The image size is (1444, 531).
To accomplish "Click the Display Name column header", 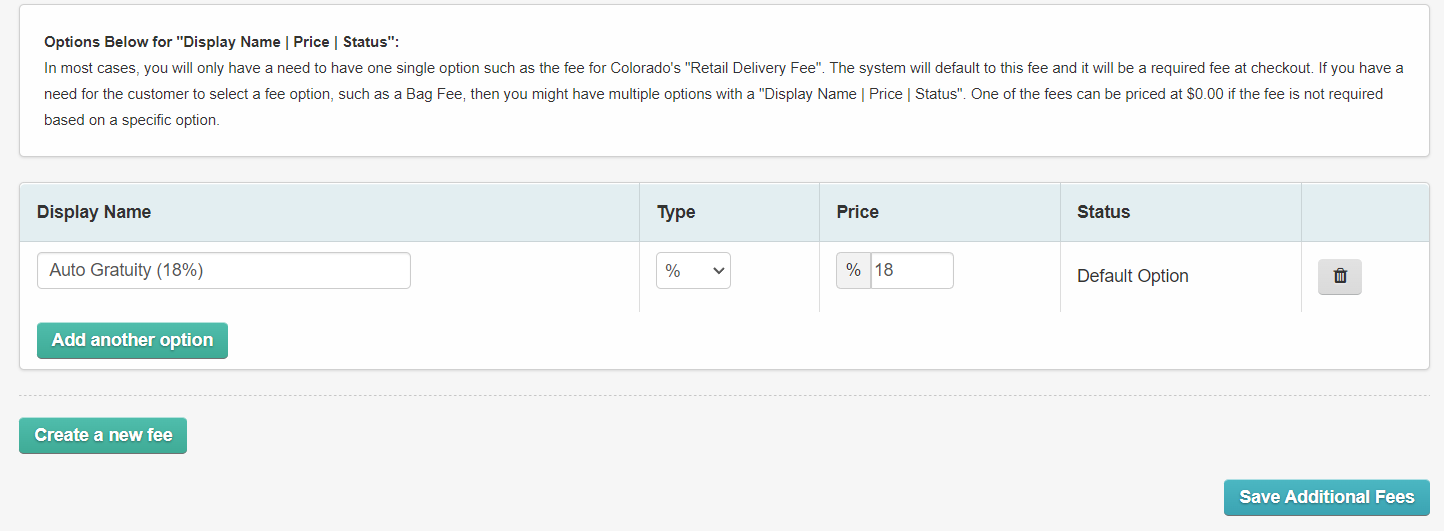I will [x=94, y=212].
